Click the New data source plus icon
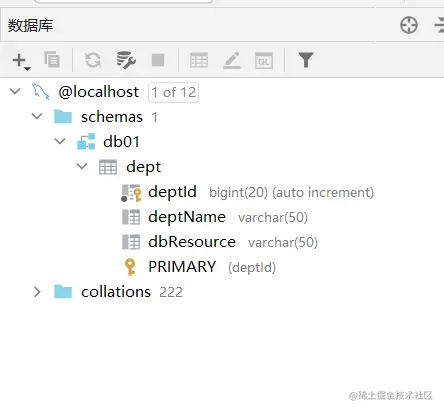 (21, 61)
